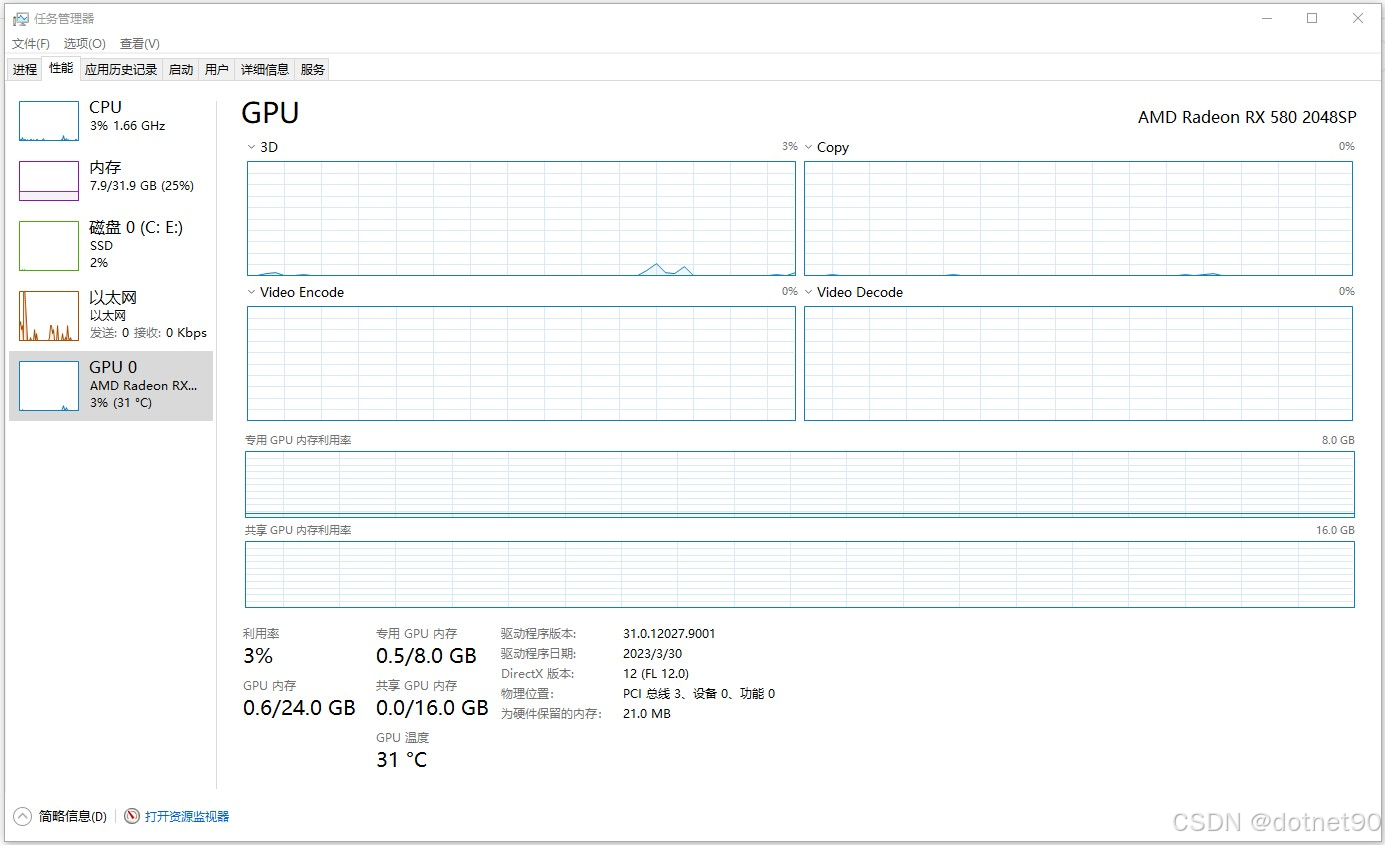Click the Video Decode usage graph
The image size is (1385, 845).
tap(1078, 363)
